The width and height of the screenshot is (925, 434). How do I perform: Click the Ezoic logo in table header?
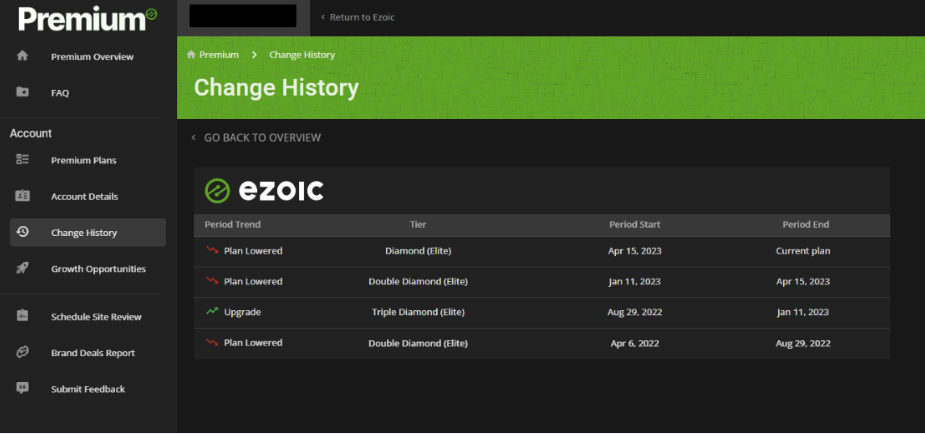[x=264, y=190]
